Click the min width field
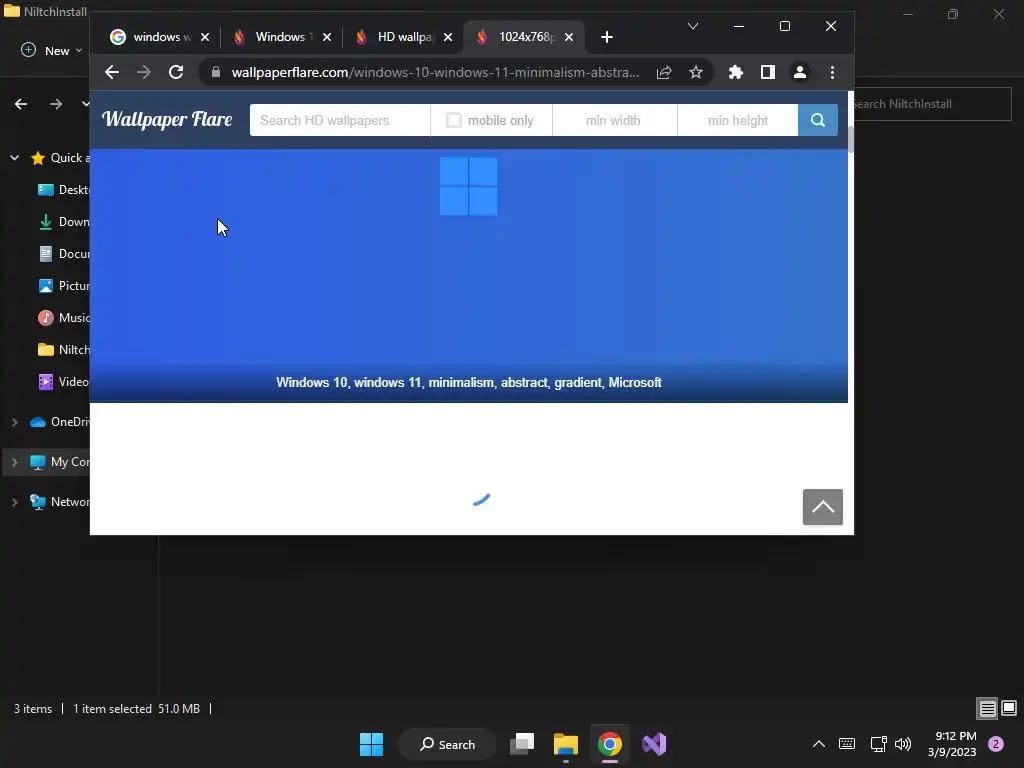 pyautogui.click(x=615, y=120)
